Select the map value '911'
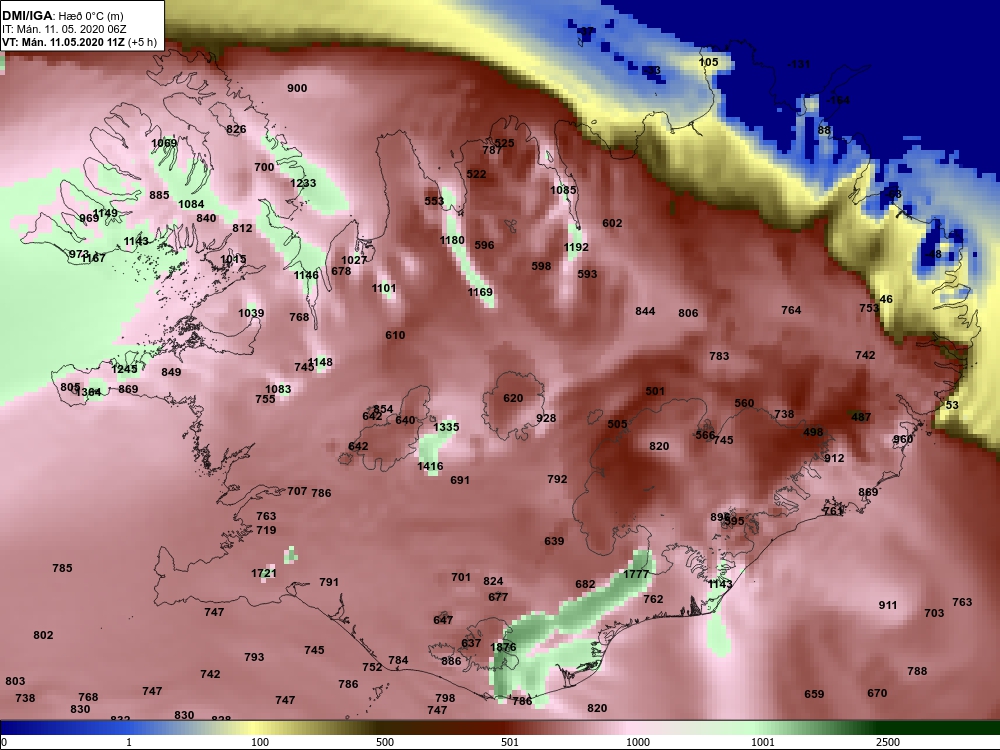Screen dimensions: 1000x750 click(888, 605)
